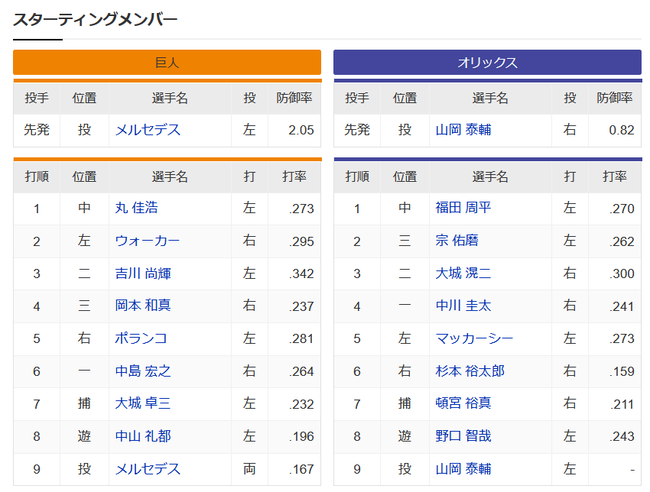Open ninth batter 山岡 泰輔 link in Orix lineup
Image resolution: width=650 pixels, height=492 pixels.
click(463, 469)
